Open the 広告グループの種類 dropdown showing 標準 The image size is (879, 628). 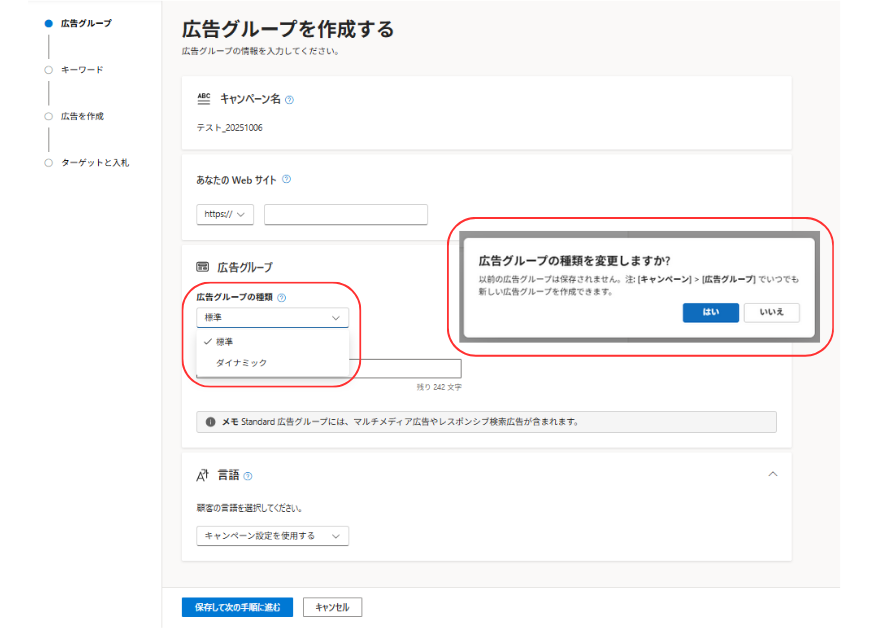pyautogui.click(x=272, y=317)
